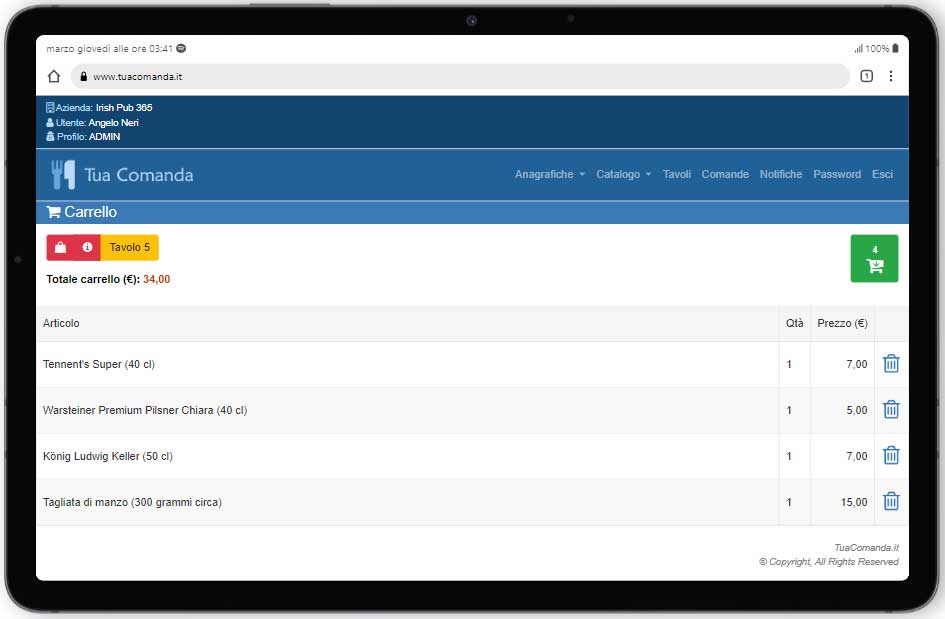The width and height of the screenshot is (945, 619).
Task: Click the battery status icon
Action: point(896,48)
